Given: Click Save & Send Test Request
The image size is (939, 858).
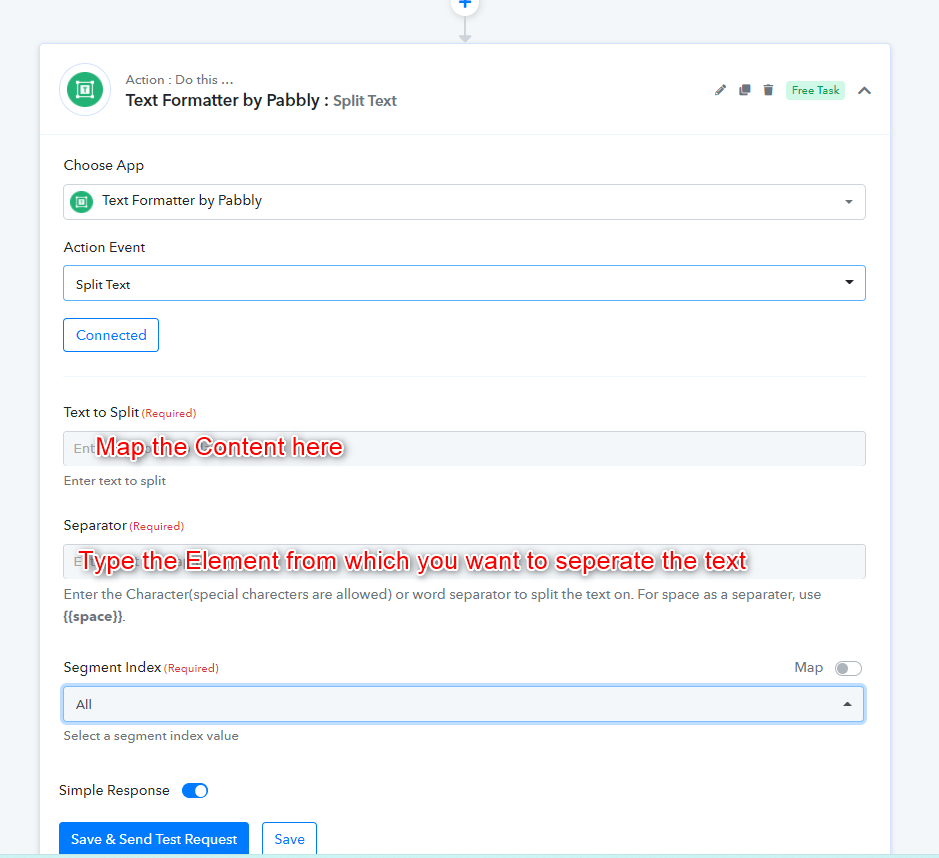Looking at the screenshot, I should 154,839.
